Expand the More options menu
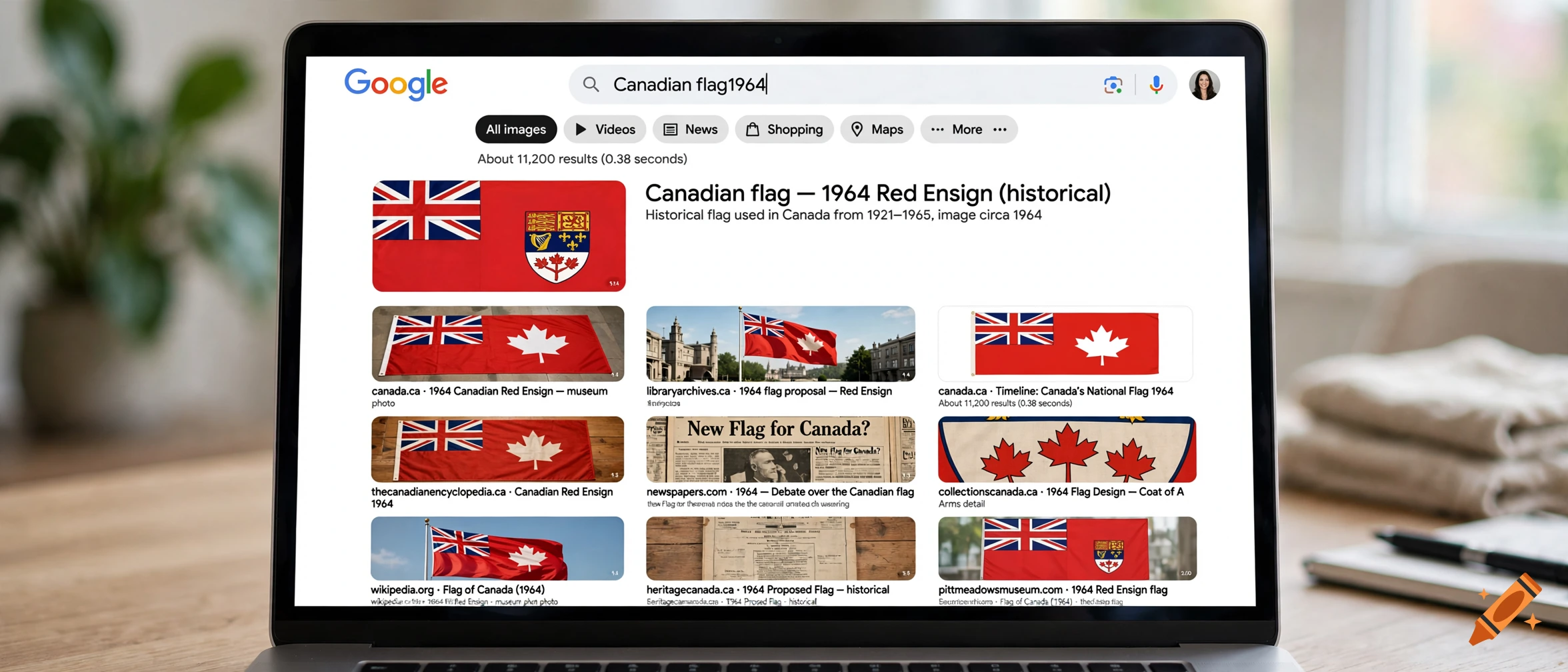This screenshot has width=1568, height=672. pos(969,129)
